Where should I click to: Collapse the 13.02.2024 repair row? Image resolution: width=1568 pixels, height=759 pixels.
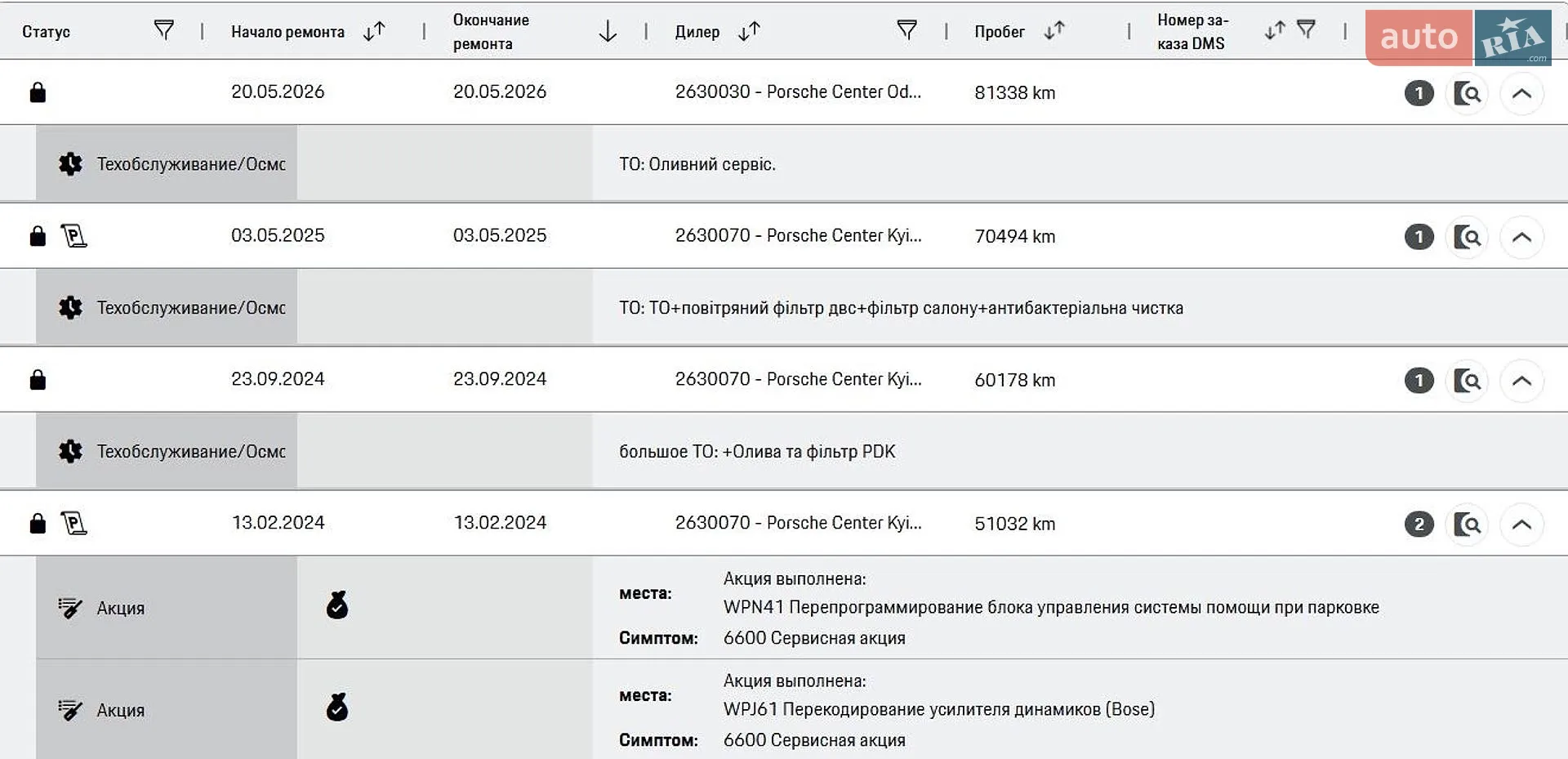tap(1521, 525)
